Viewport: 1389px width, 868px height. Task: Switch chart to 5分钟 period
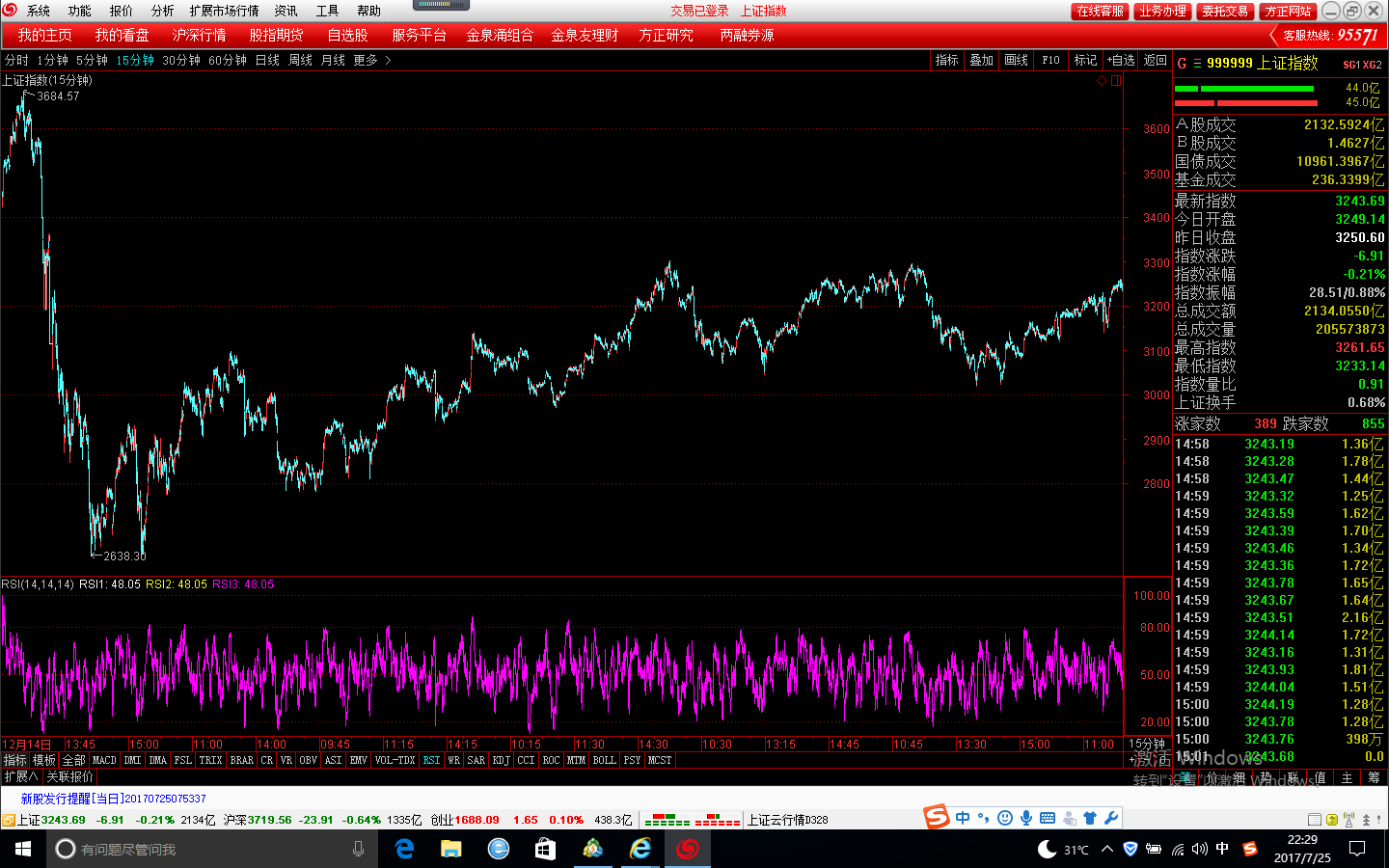[92, 60]
